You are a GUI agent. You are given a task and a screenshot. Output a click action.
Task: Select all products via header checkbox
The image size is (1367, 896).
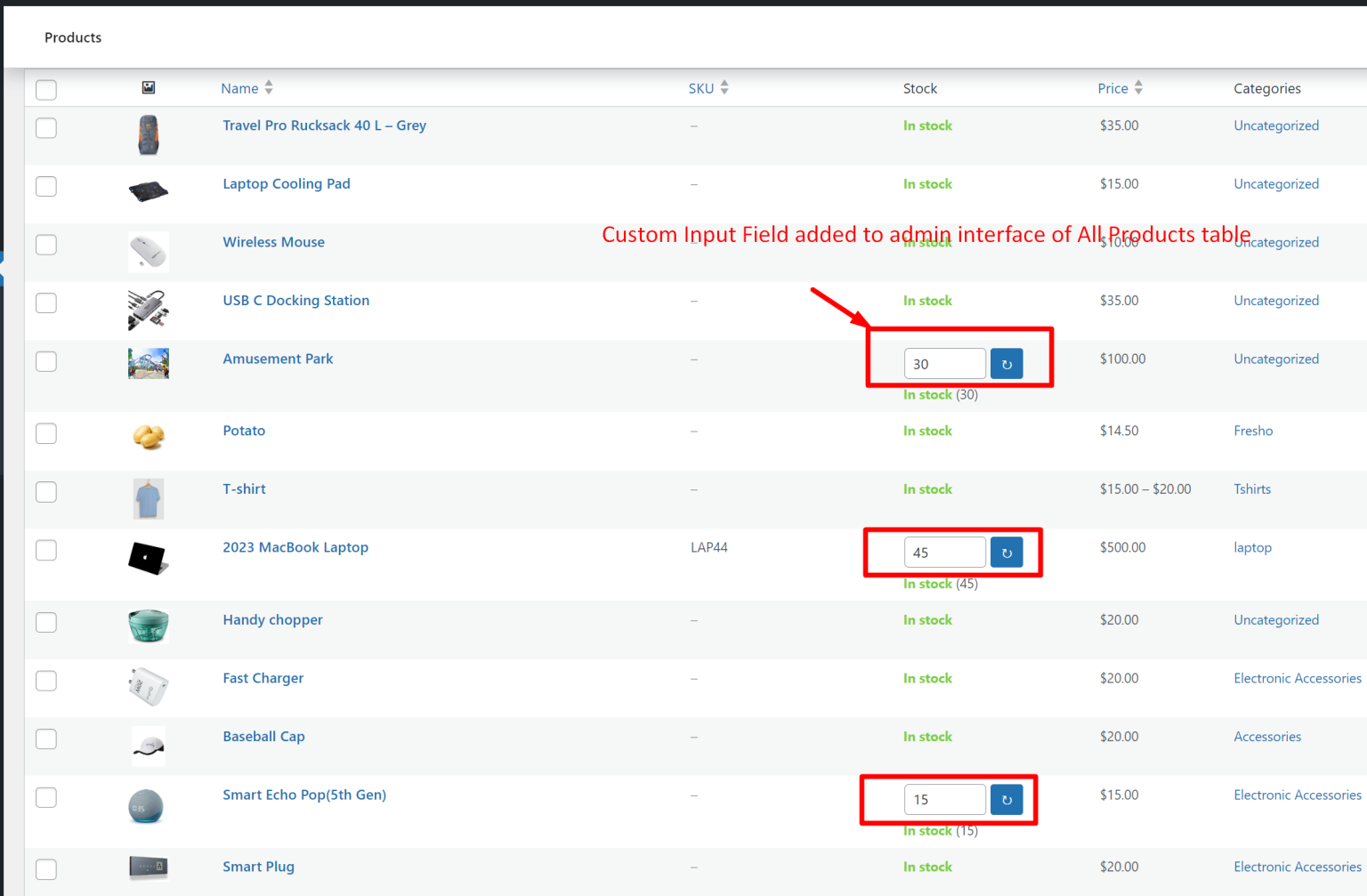pyautogui.click(x=45, y=90)
